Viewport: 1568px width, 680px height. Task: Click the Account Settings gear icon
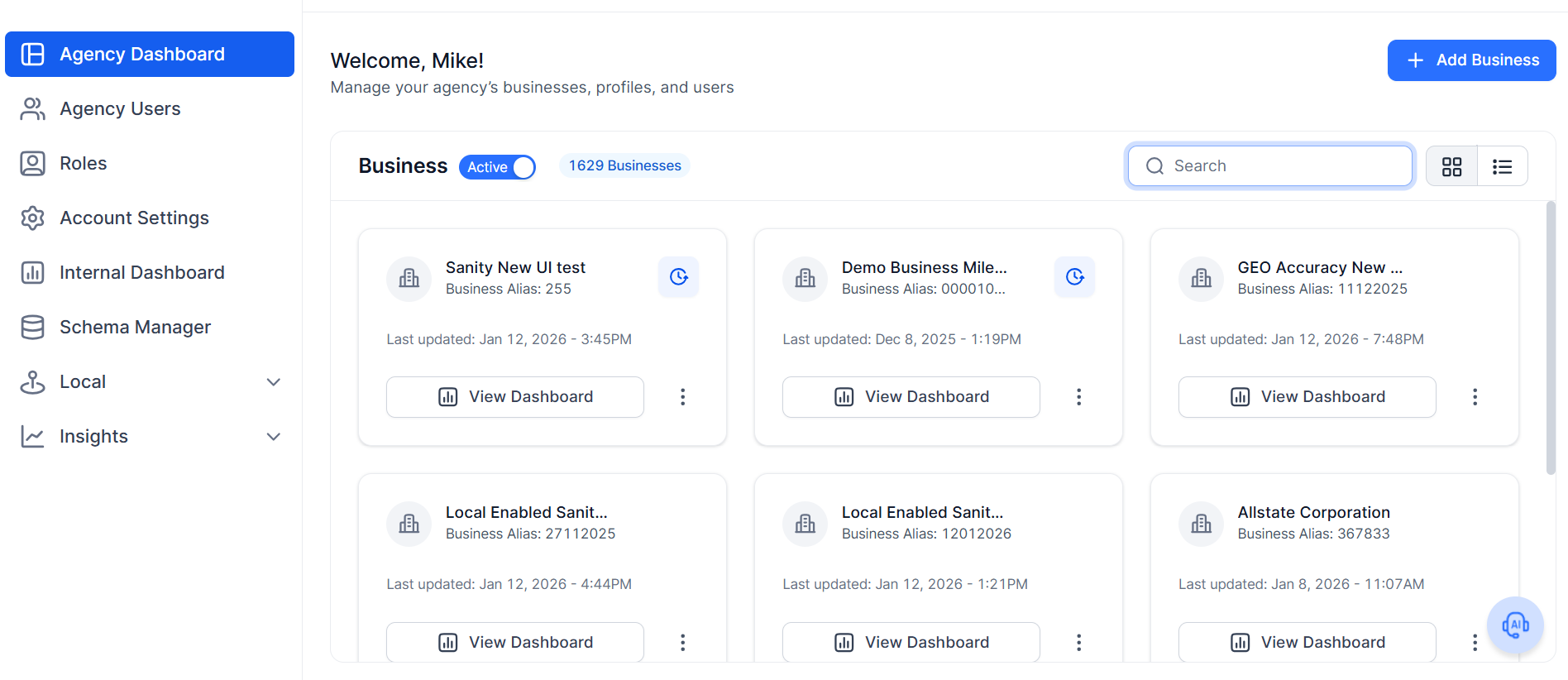point(32,218)
